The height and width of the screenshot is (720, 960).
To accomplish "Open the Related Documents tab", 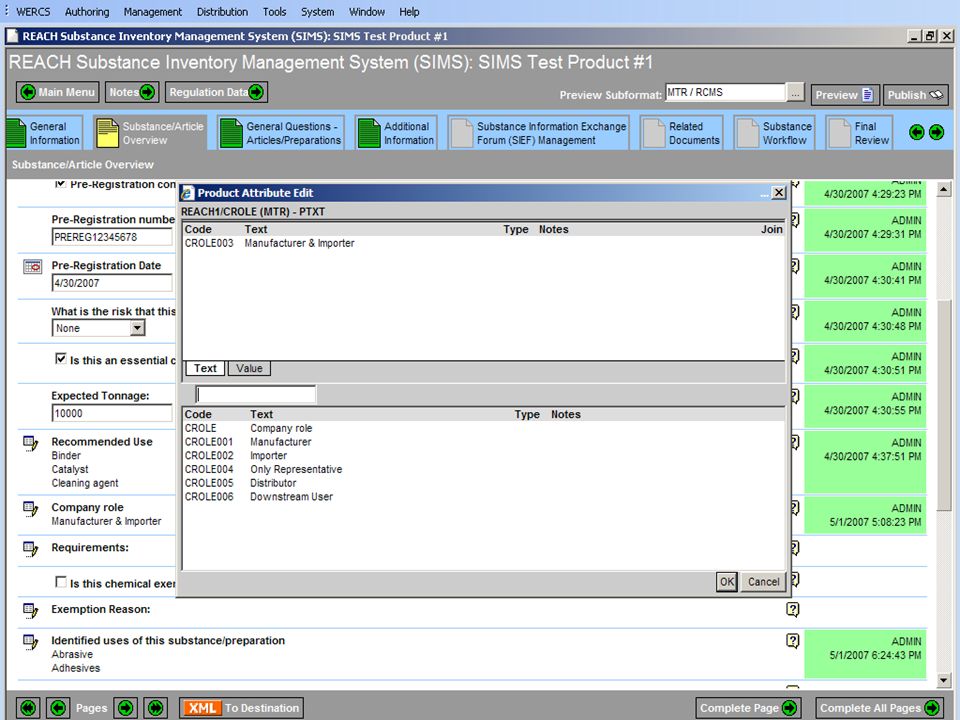I will coord(681,133).
